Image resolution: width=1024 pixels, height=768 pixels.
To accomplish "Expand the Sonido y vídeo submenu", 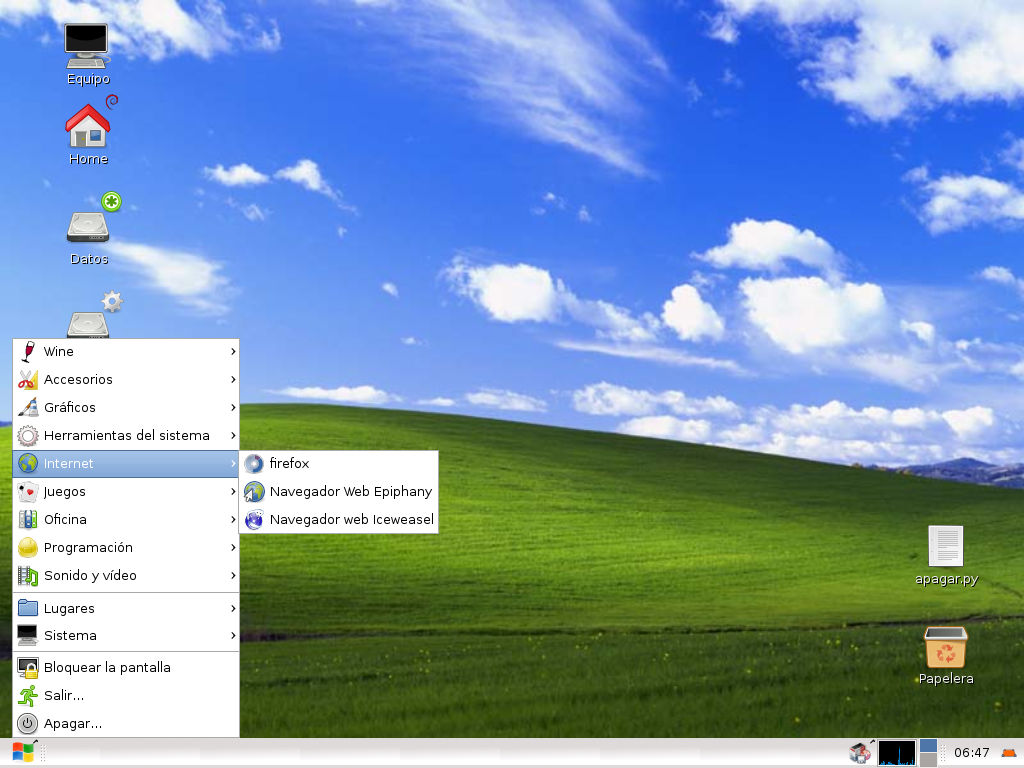I will click(x=126, y=575).
